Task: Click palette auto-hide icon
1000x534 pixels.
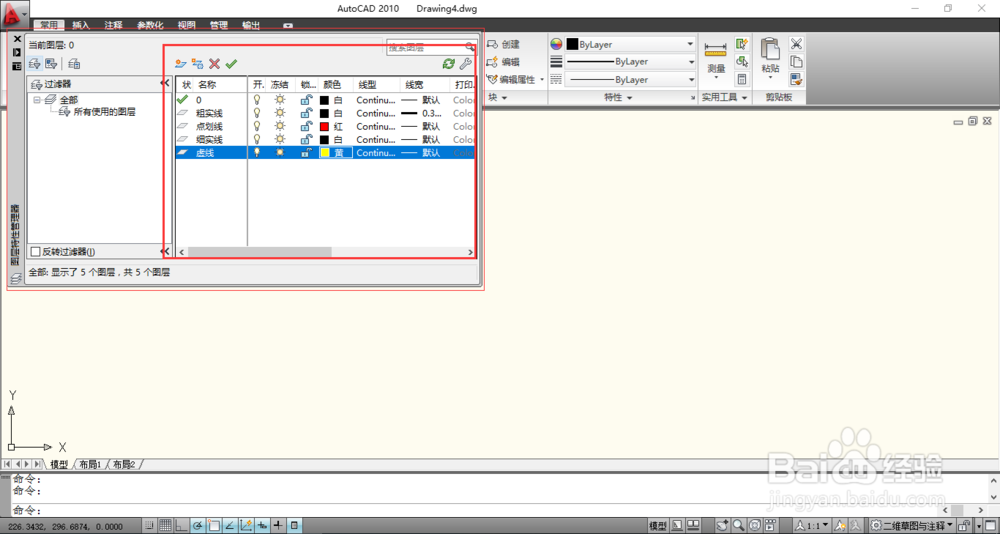Action: [x=17, y=52]
